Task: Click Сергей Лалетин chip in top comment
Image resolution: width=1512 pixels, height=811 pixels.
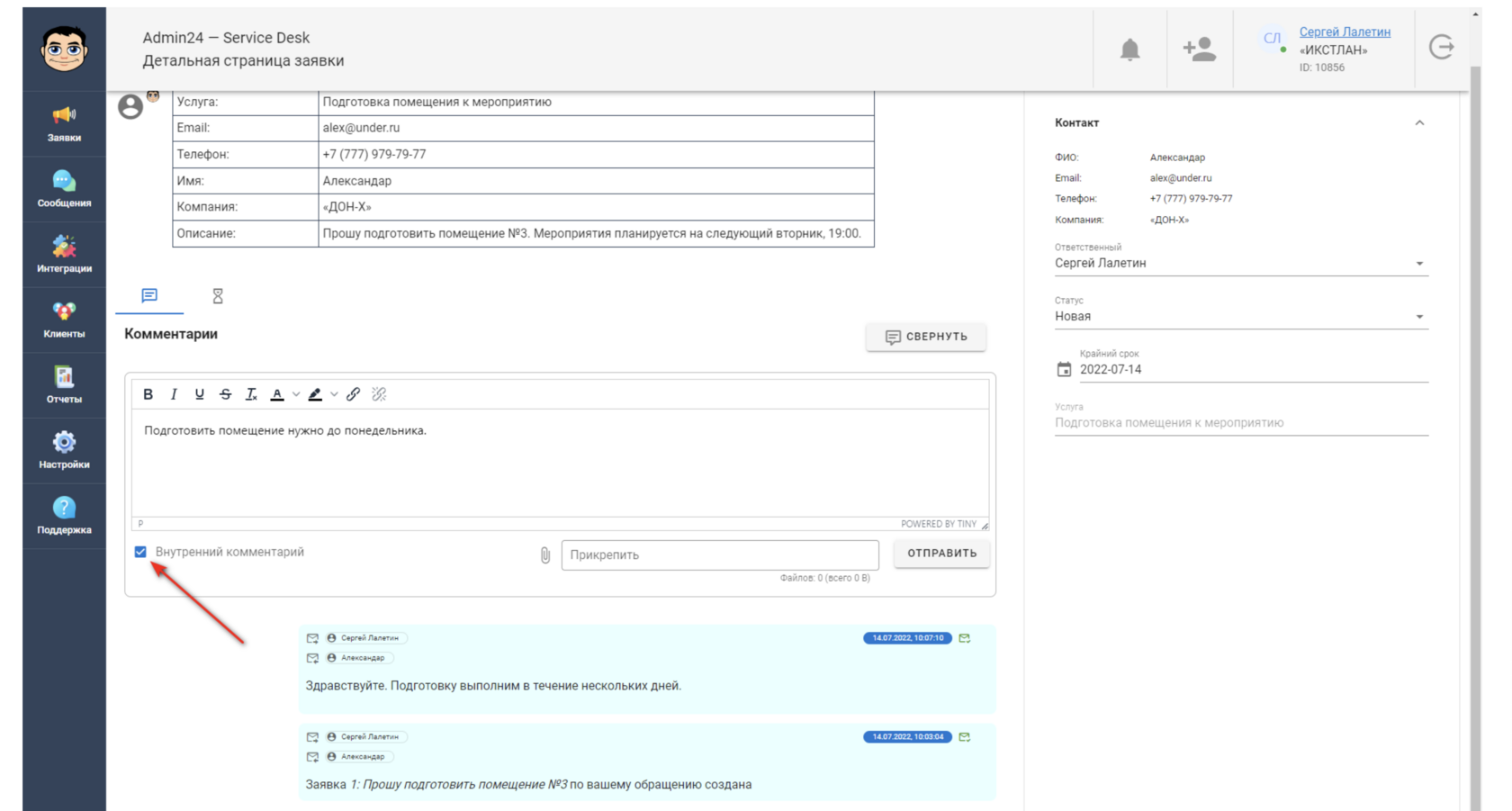Action: tap(367, 638)
